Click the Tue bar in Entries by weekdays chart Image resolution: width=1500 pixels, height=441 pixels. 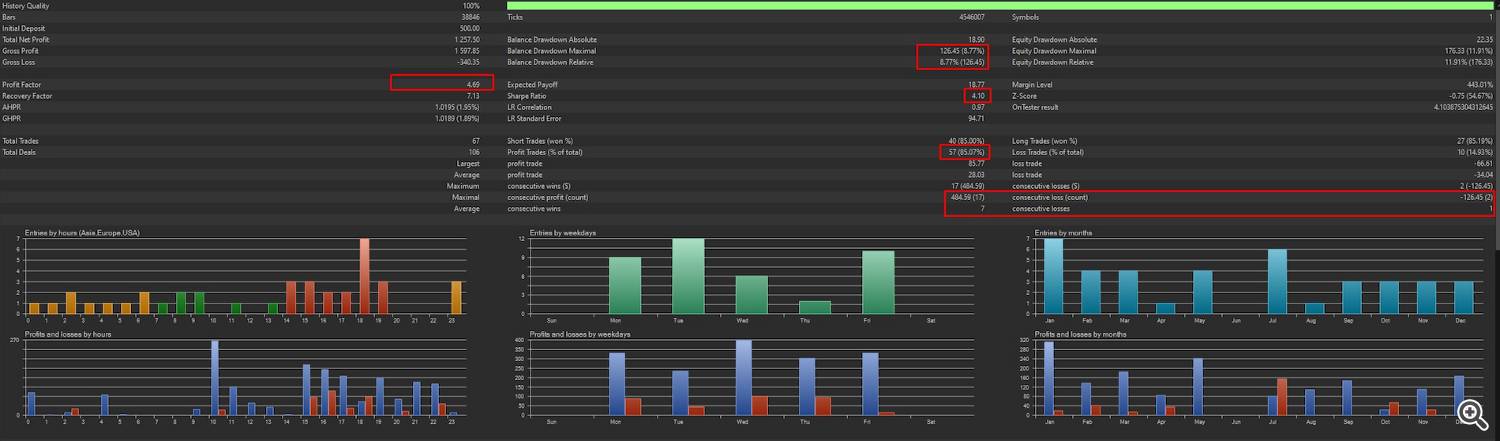pyautogui.click(x=688, y=276)
